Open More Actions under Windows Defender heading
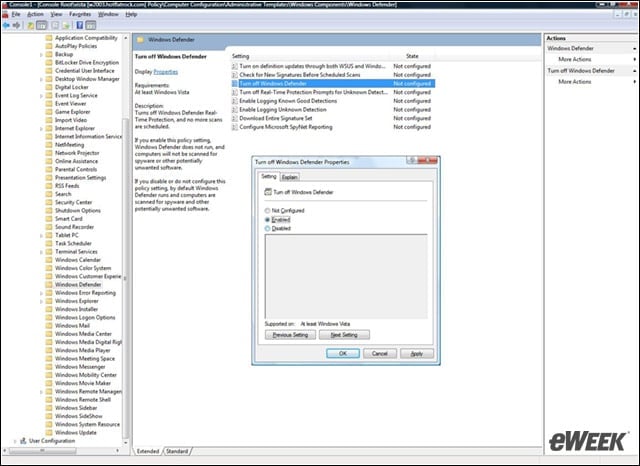 pyautogui.click(x=575, y=59)
